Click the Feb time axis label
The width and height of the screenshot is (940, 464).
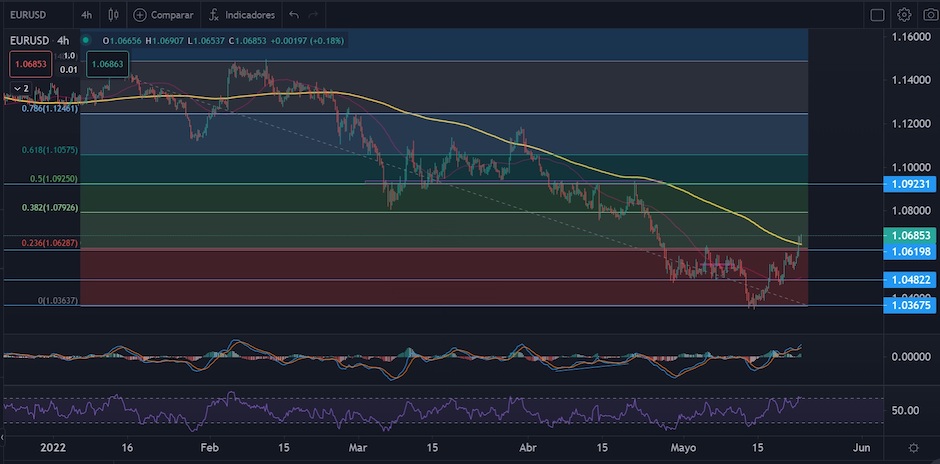tap(209, 448)
